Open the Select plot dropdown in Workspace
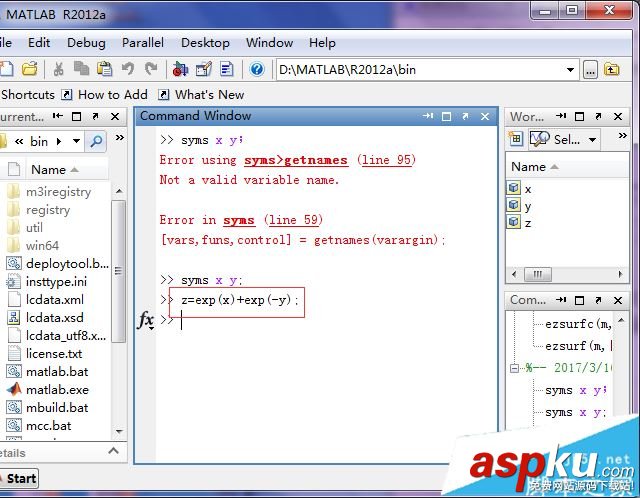The height and width of the screenshot is (498, 640). (564, 139)
